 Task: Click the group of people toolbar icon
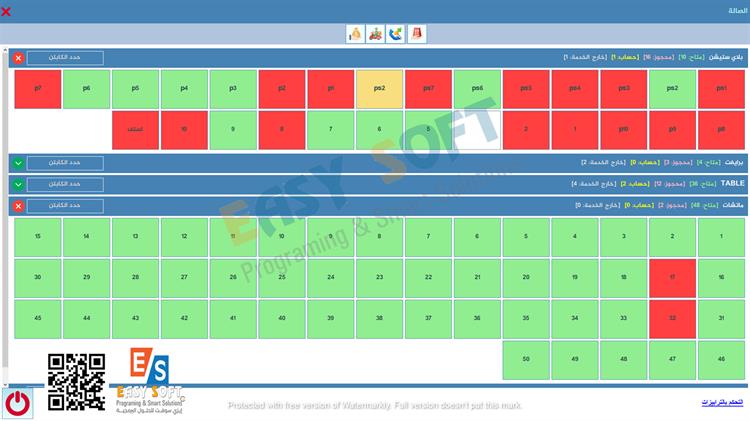pyautogui.click(x=375, y=34)
